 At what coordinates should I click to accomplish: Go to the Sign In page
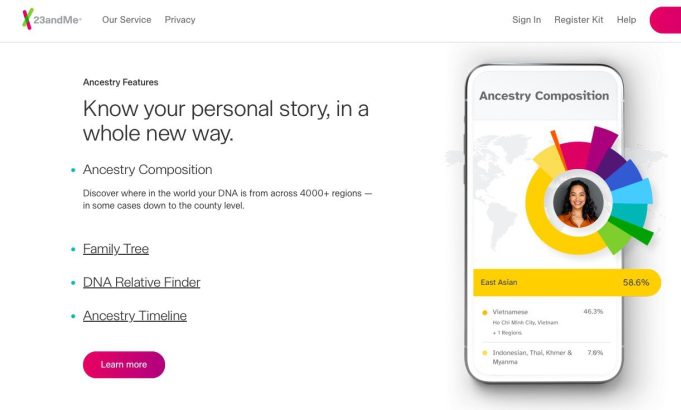pos(526,20)
